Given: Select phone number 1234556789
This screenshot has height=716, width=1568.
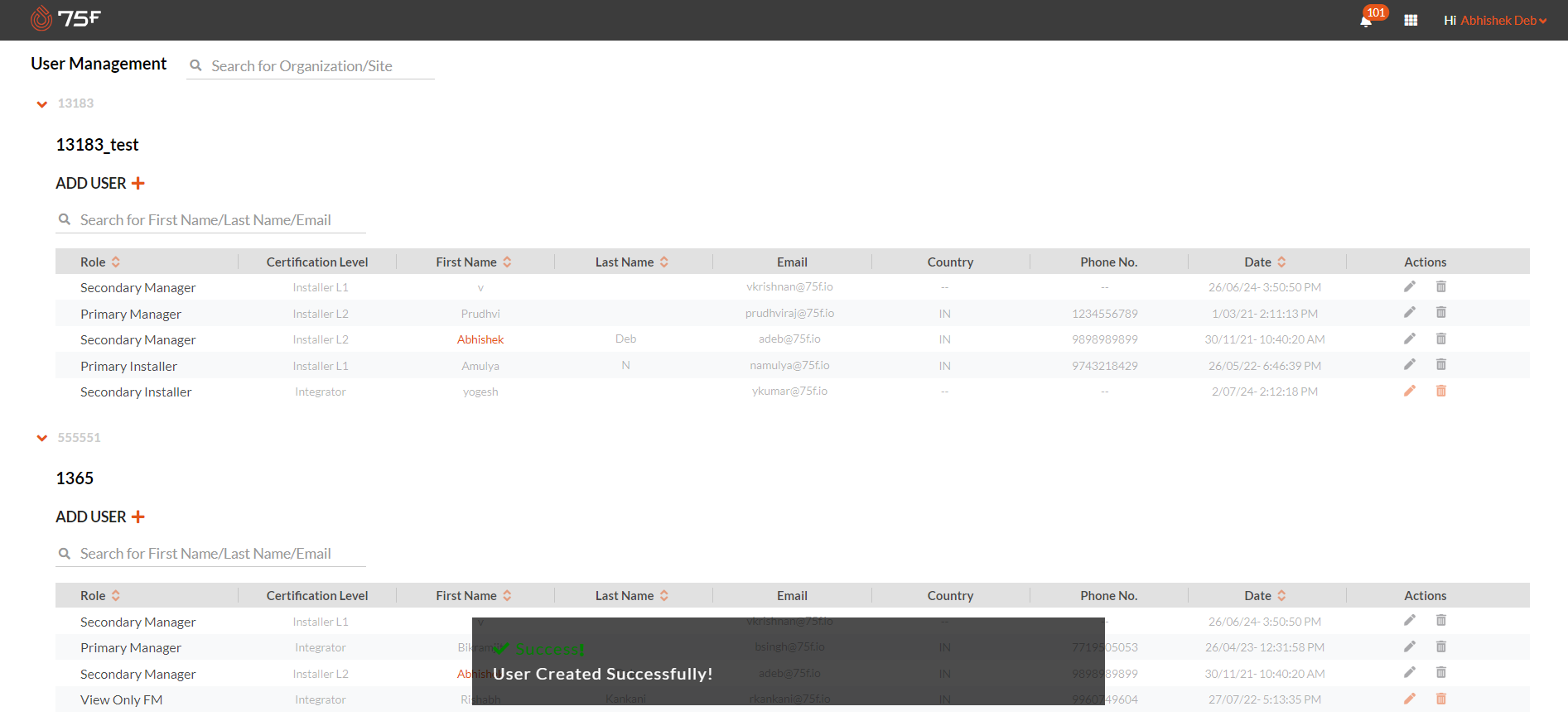Looking at the screenshot, I should pyautogui.click(x=1105, y=314).
